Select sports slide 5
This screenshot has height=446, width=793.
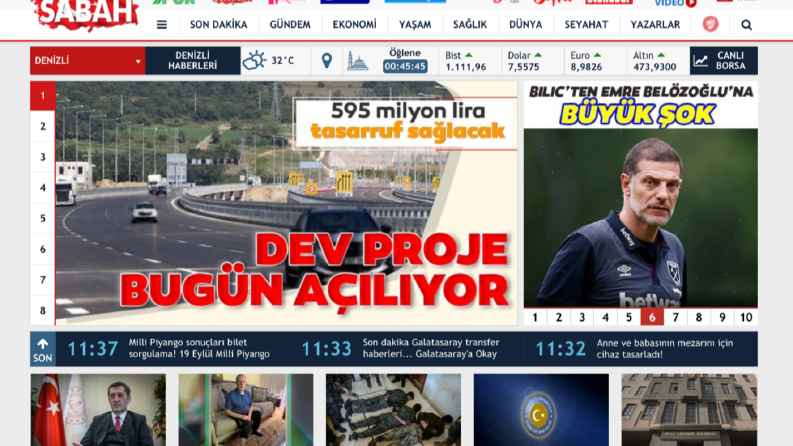(x=629, y=317)
